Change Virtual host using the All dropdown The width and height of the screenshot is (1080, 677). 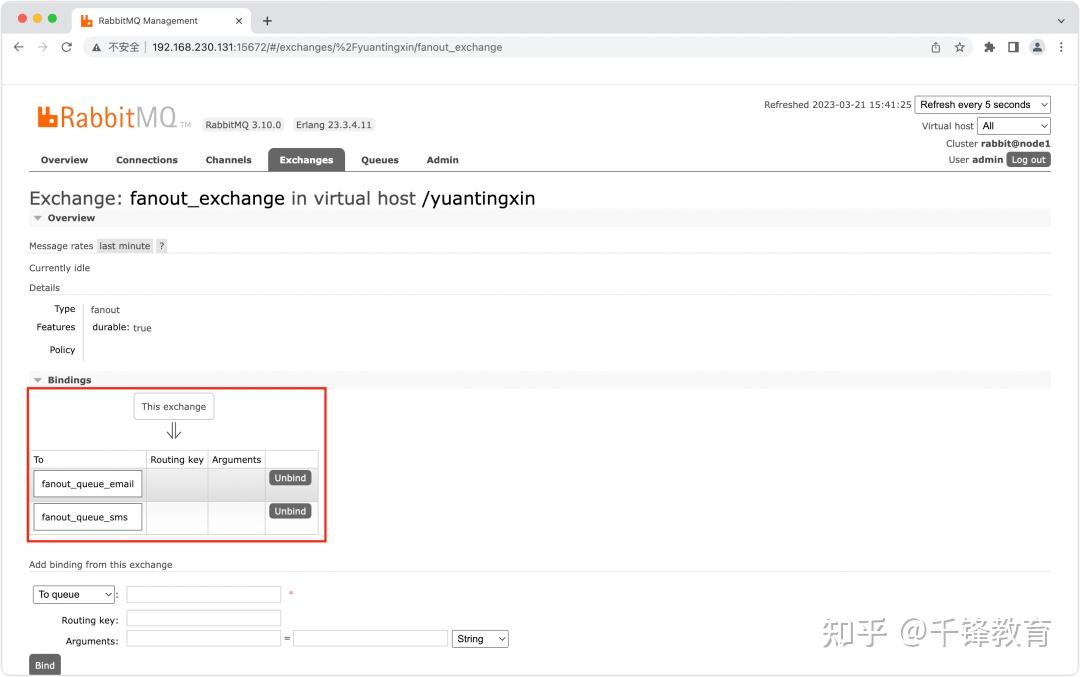[x=1013, y=125]
